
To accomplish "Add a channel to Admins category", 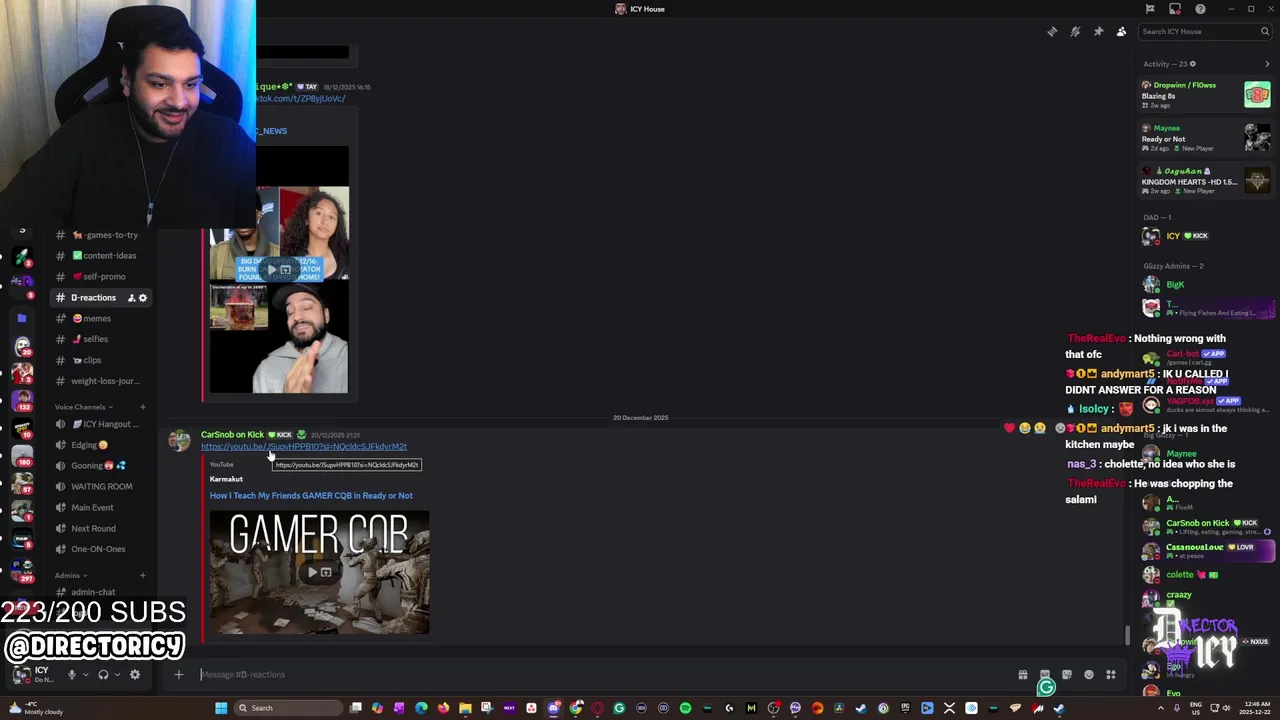I will click(x=142, y=576).
